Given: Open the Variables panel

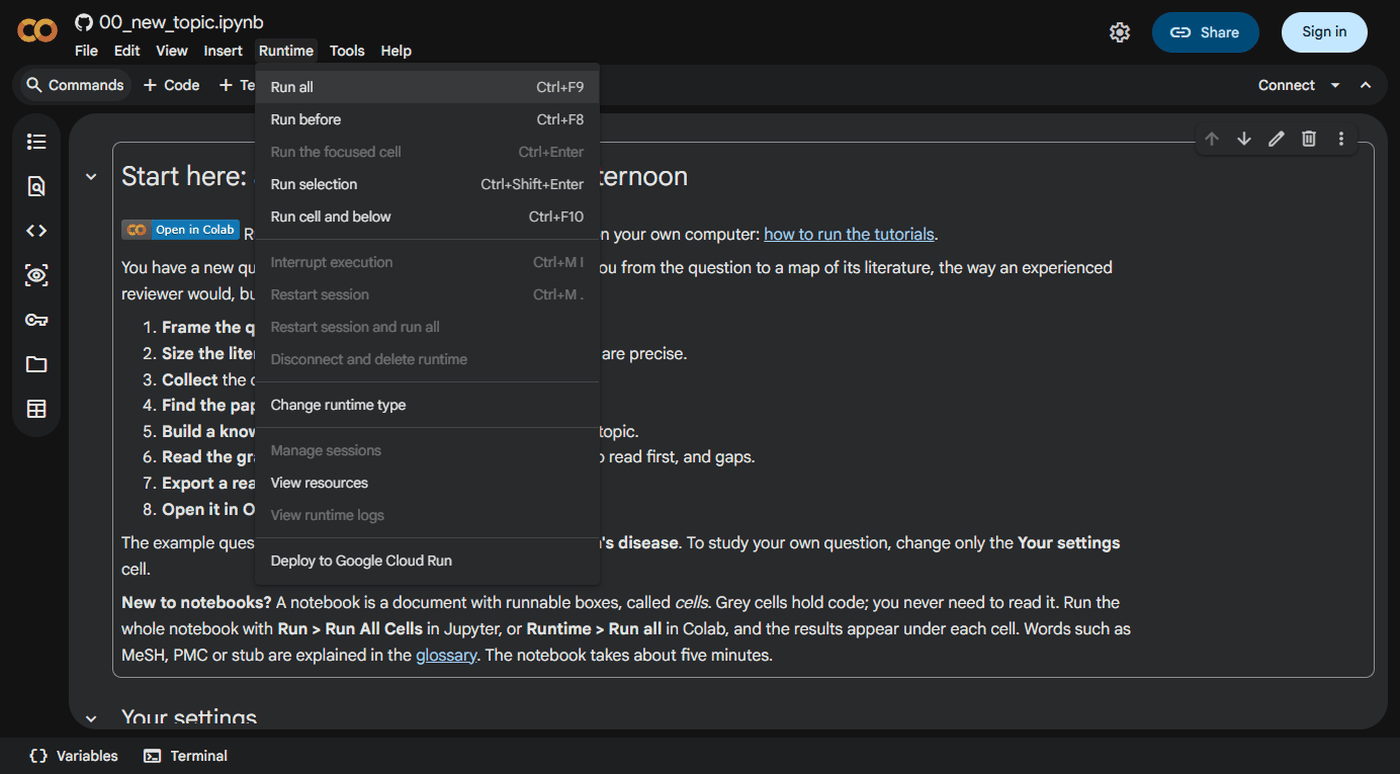Looking at the screenshot, I should click(73, 756).
